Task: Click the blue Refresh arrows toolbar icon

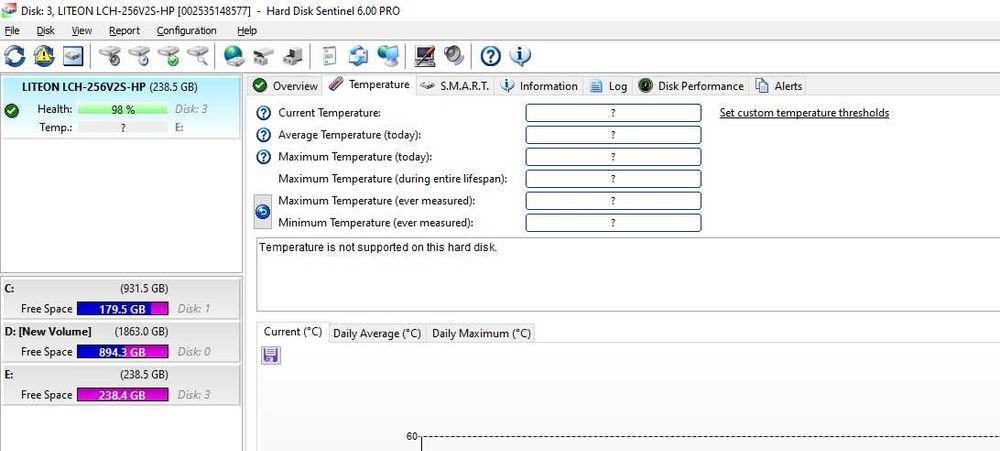Action: [x=15, y=56]
